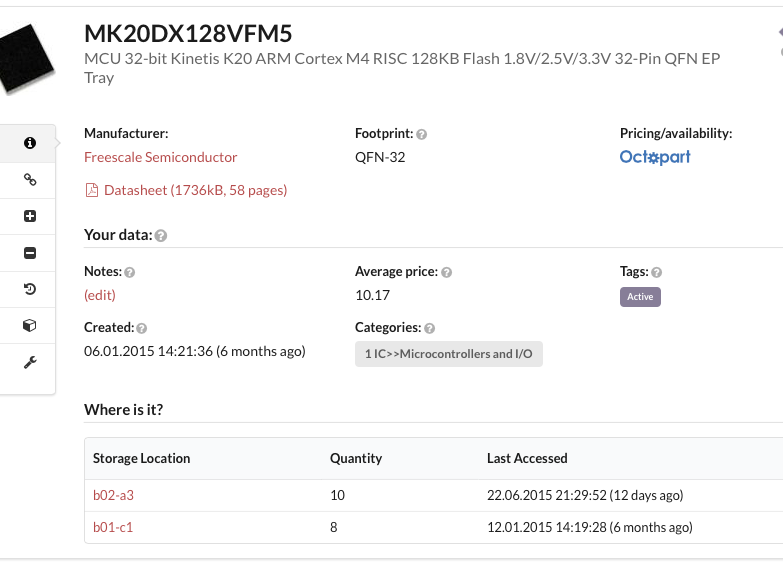
Task: Click the Octopart pricing logo link
Action: tap(655, 157)
